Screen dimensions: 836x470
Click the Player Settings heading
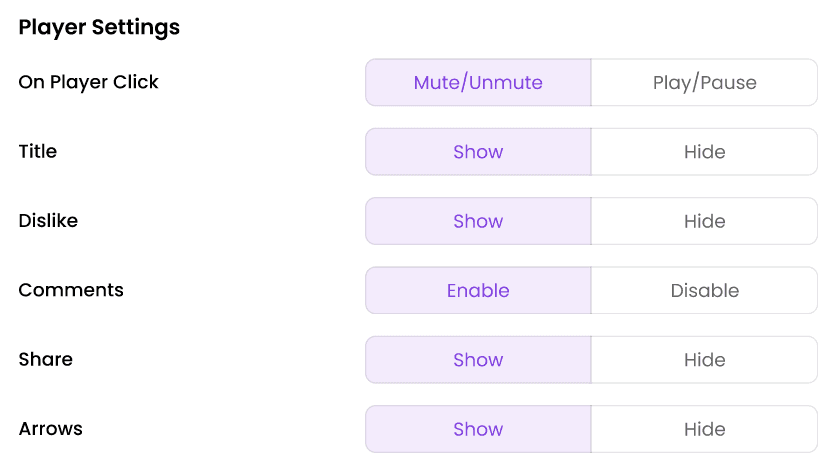coord(99,27)
